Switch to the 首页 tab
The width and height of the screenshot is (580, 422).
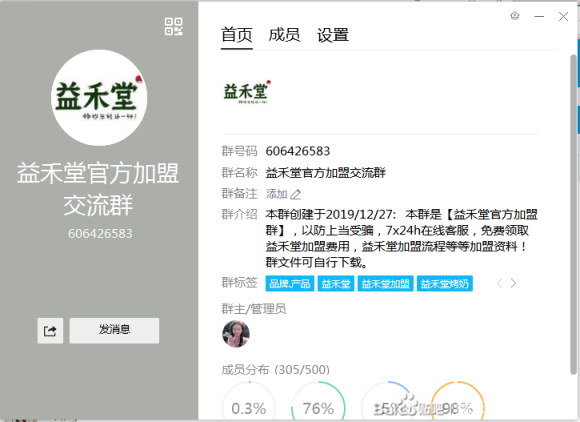(237, 36)
